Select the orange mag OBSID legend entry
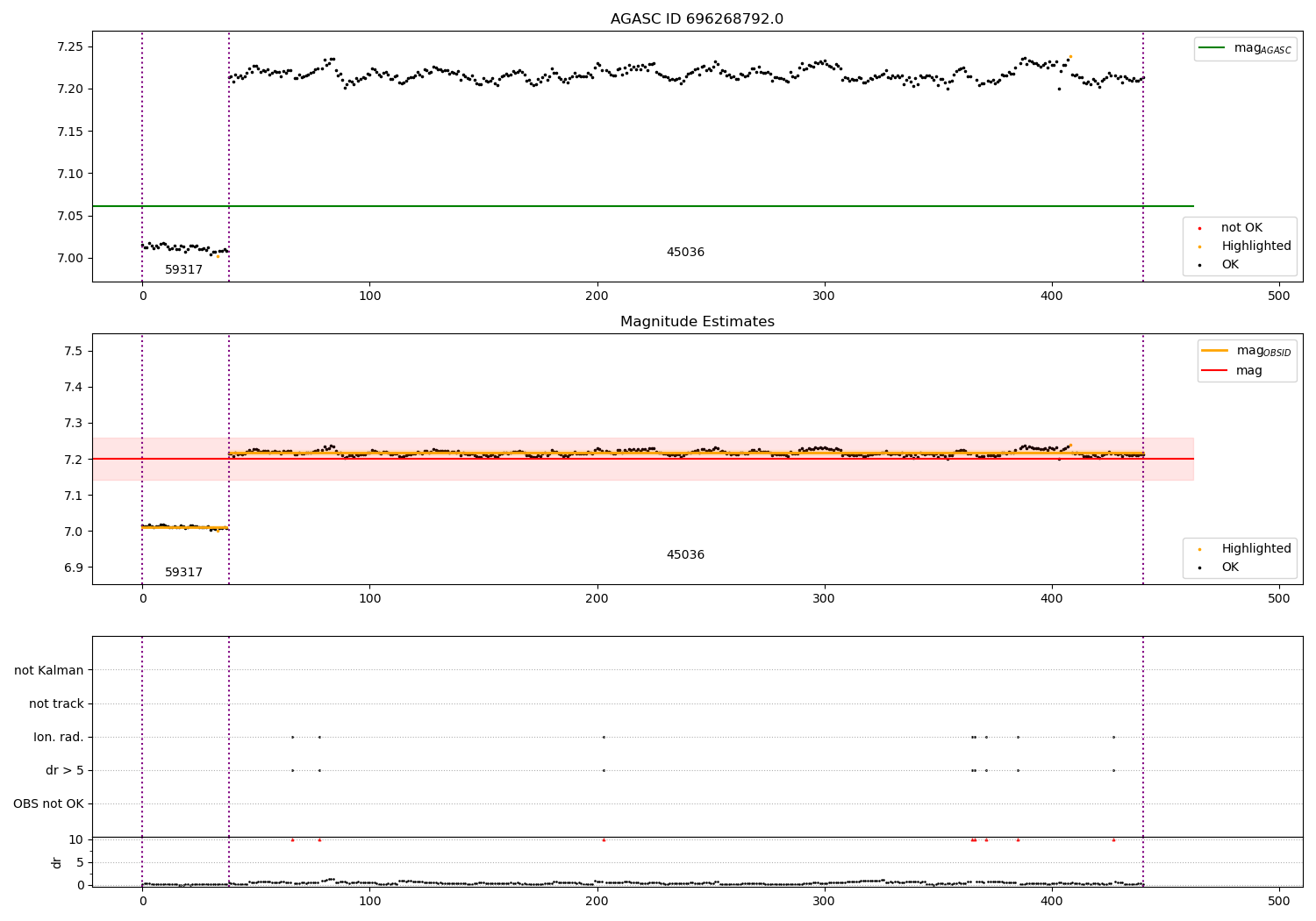This screenshot has width=1316, height=921. coord(1246,351)
